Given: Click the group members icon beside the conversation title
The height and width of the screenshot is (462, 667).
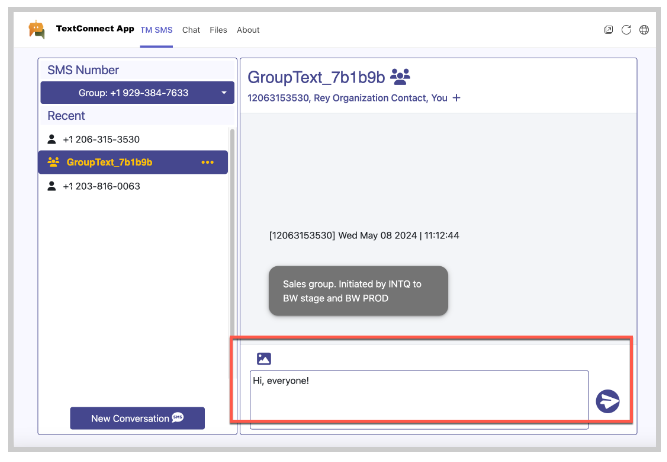Looking at the screenshot, I should pyautogui.click(x=400, y=76).
